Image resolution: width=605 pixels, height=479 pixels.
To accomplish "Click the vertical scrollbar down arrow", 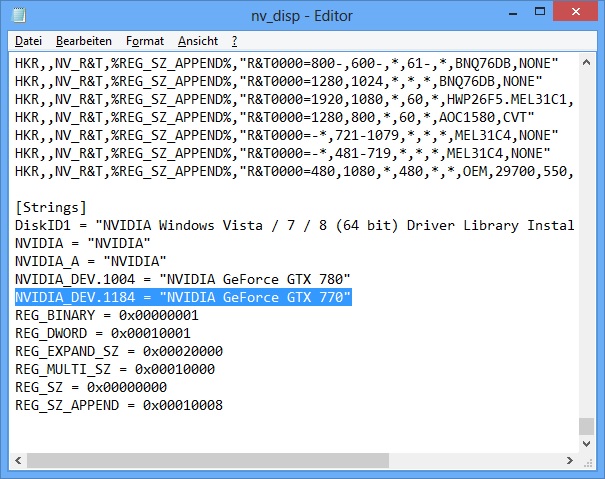I will [x=586, y=444].
